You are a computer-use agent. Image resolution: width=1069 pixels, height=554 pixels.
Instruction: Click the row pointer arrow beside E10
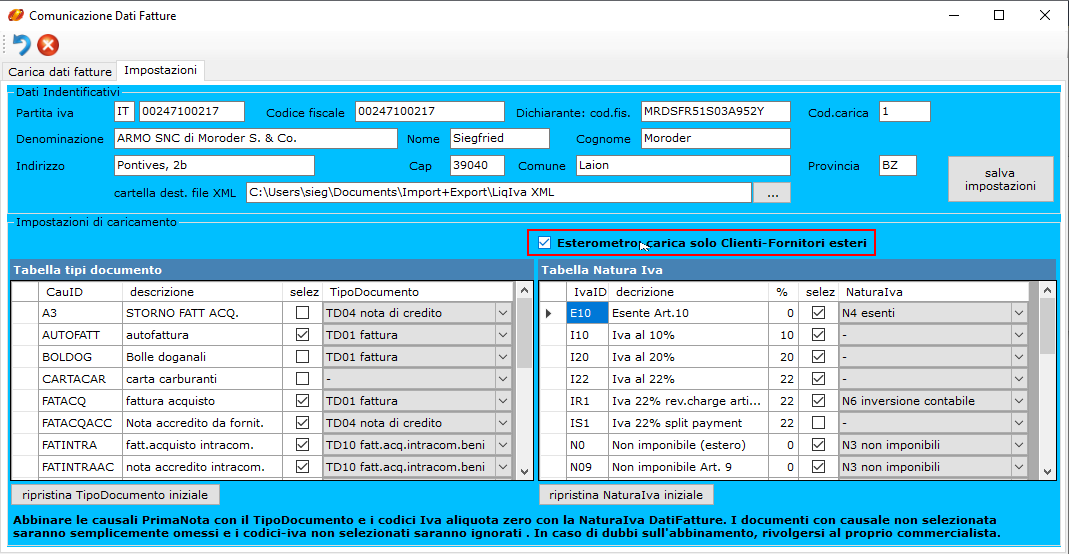547,313
